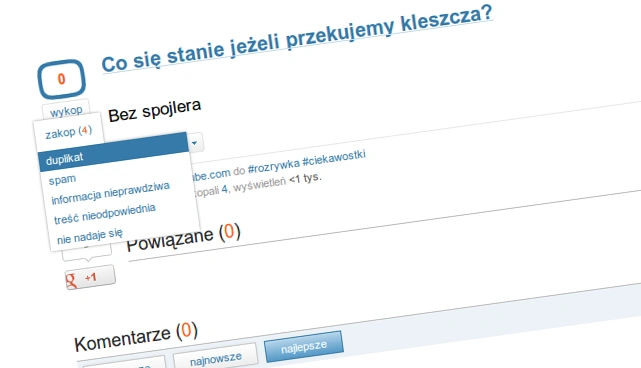Viewport: 641px width, 368px height.
Task: Choose the nie nadaje się option
Action: [90, 237]
